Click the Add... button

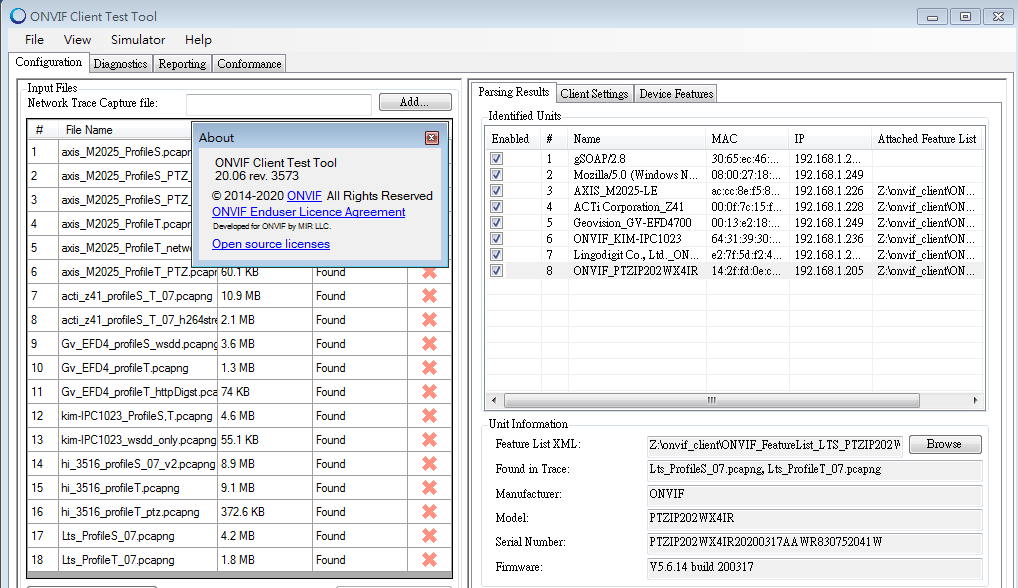(415, 102)
